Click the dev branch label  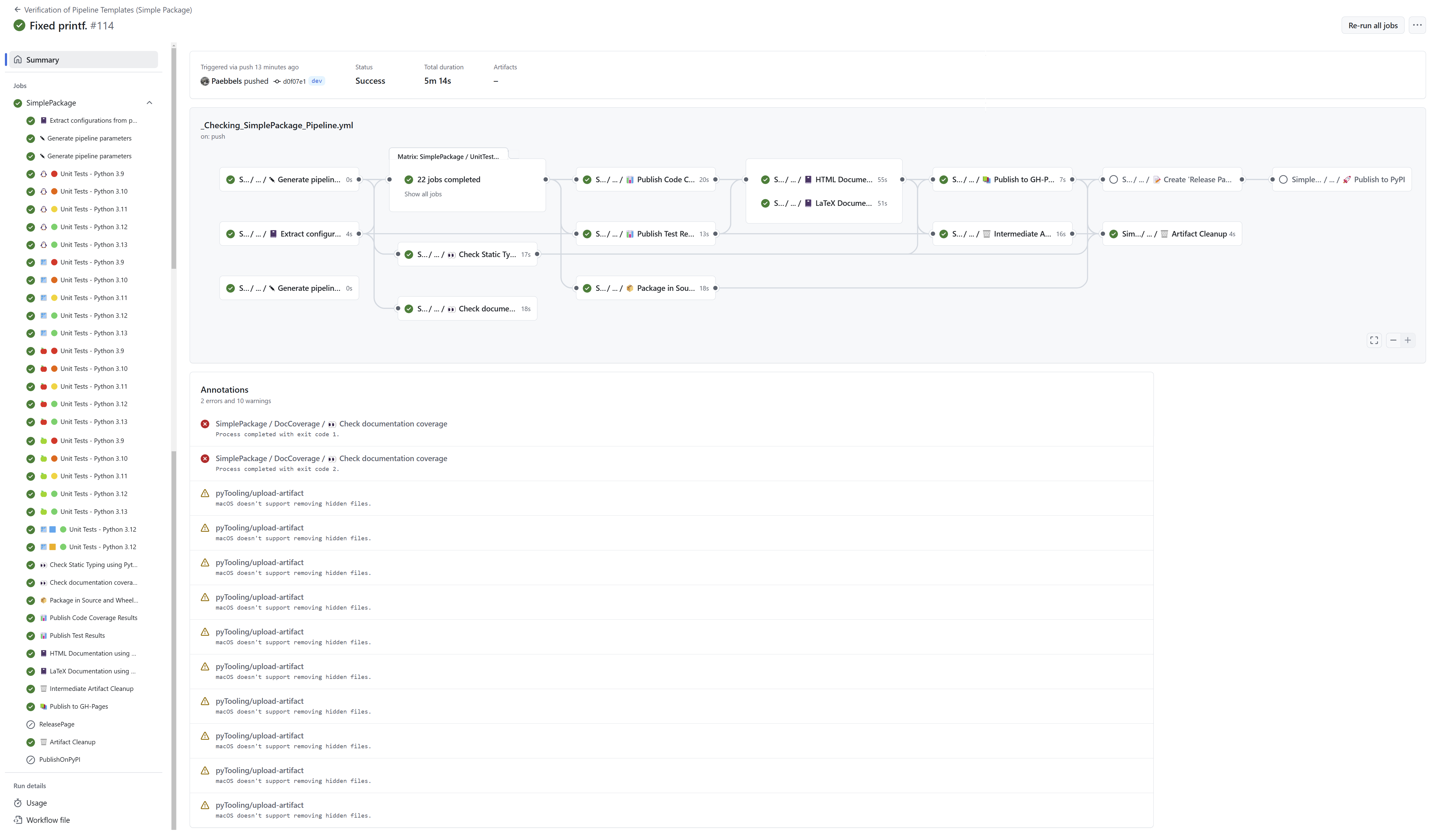(x=317, y=81)
